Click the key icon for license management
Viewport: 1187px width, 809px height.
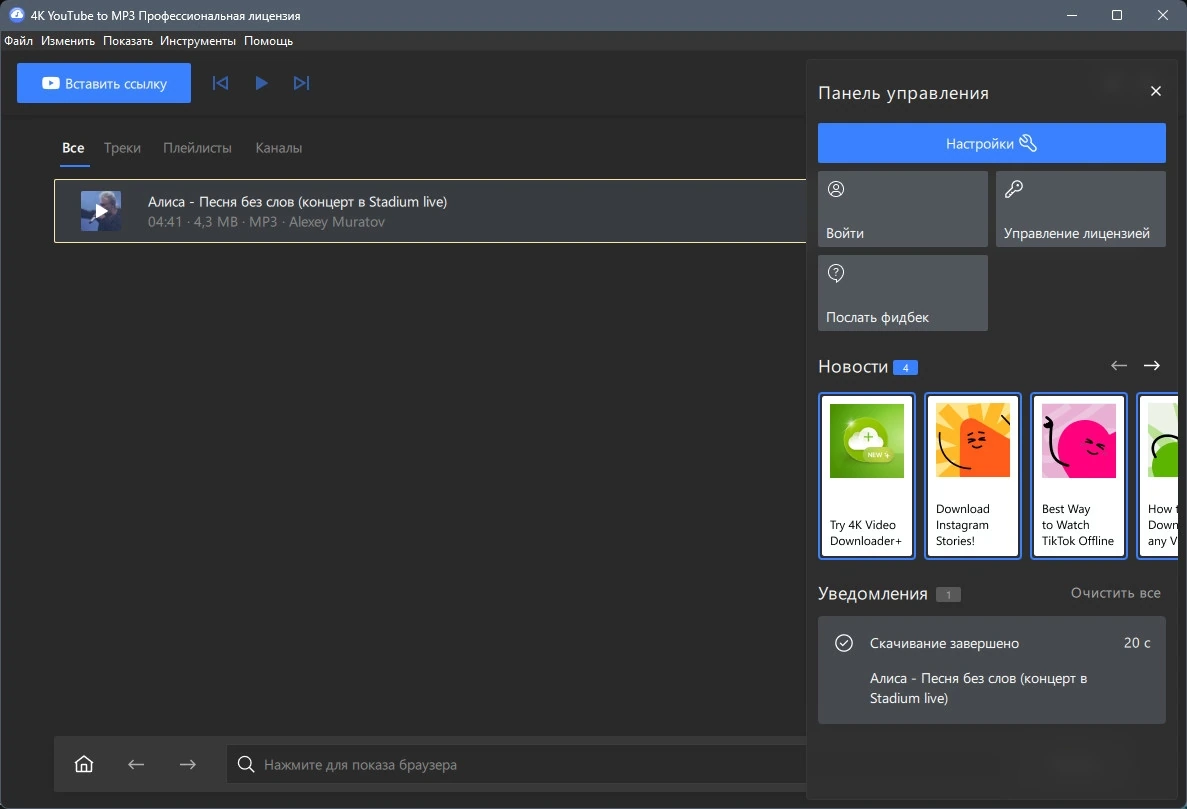tap(1014, 189)
